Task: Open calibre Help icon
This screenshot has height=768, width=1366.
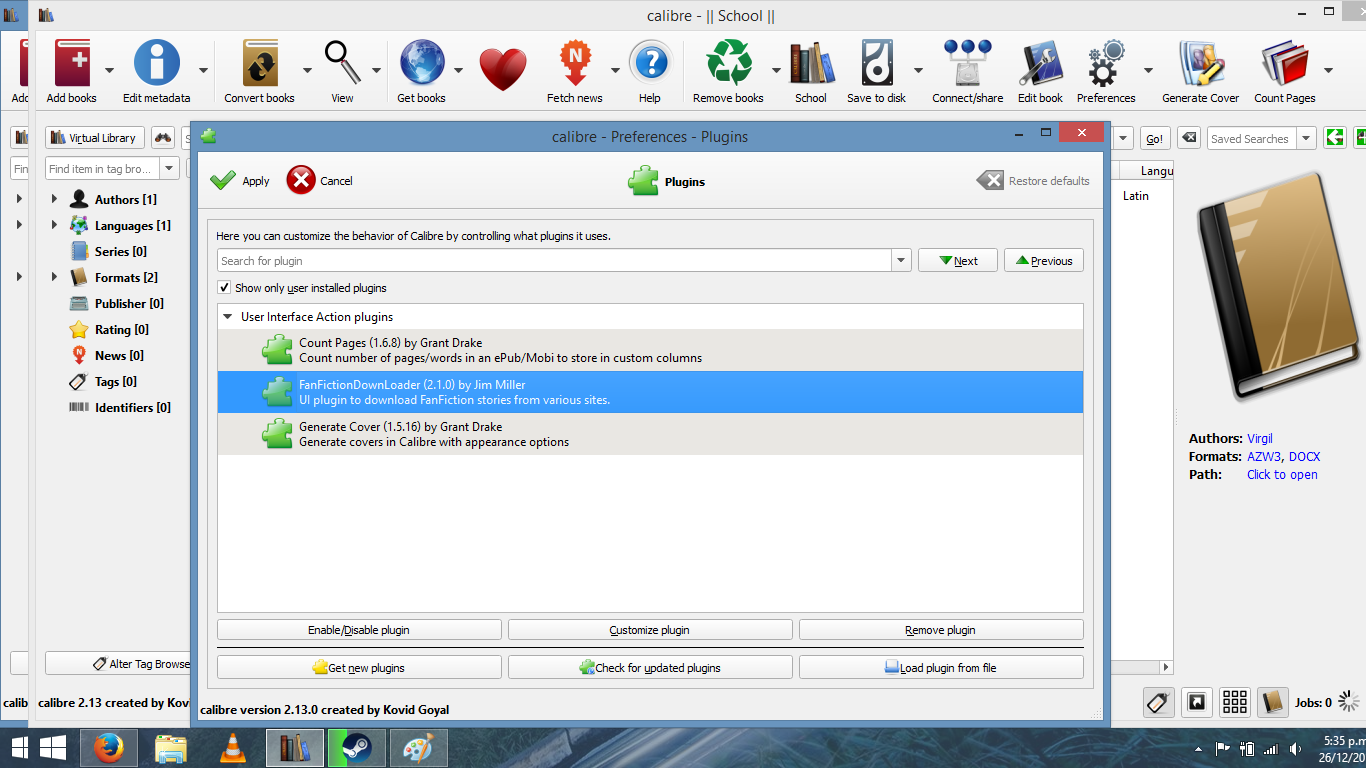Action: (x=650, y=63)
